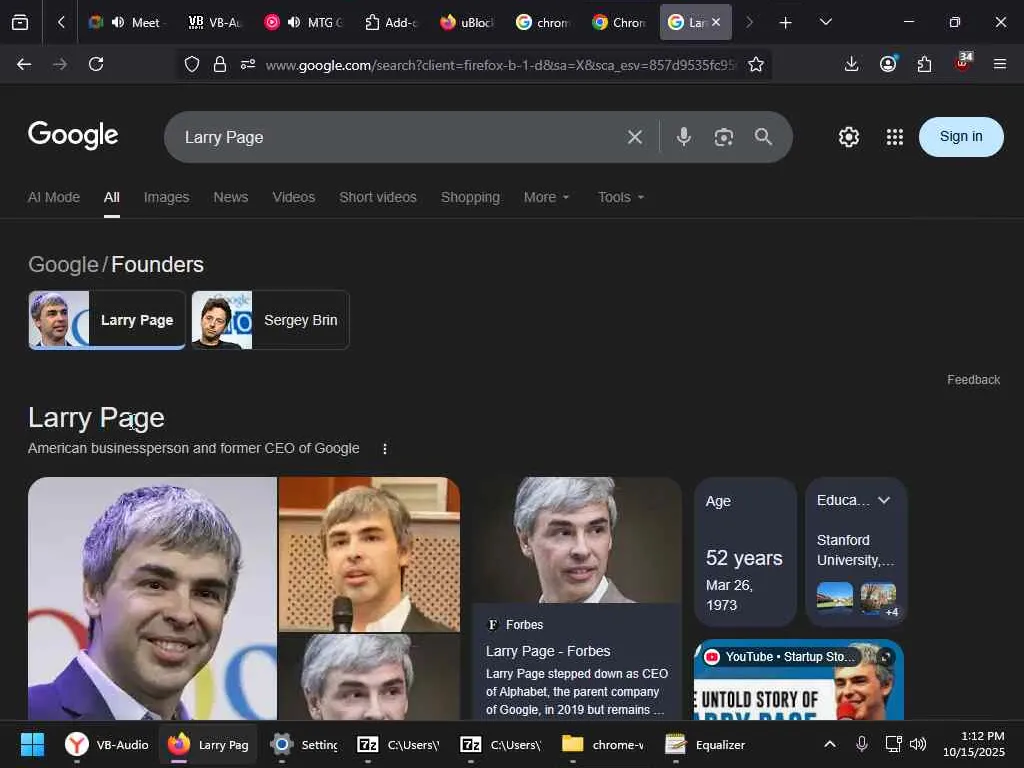This screenshot has width=1024, height=768.
Task: Open the YouTube Startup Stories video
Action: click(x=799, y=679)
